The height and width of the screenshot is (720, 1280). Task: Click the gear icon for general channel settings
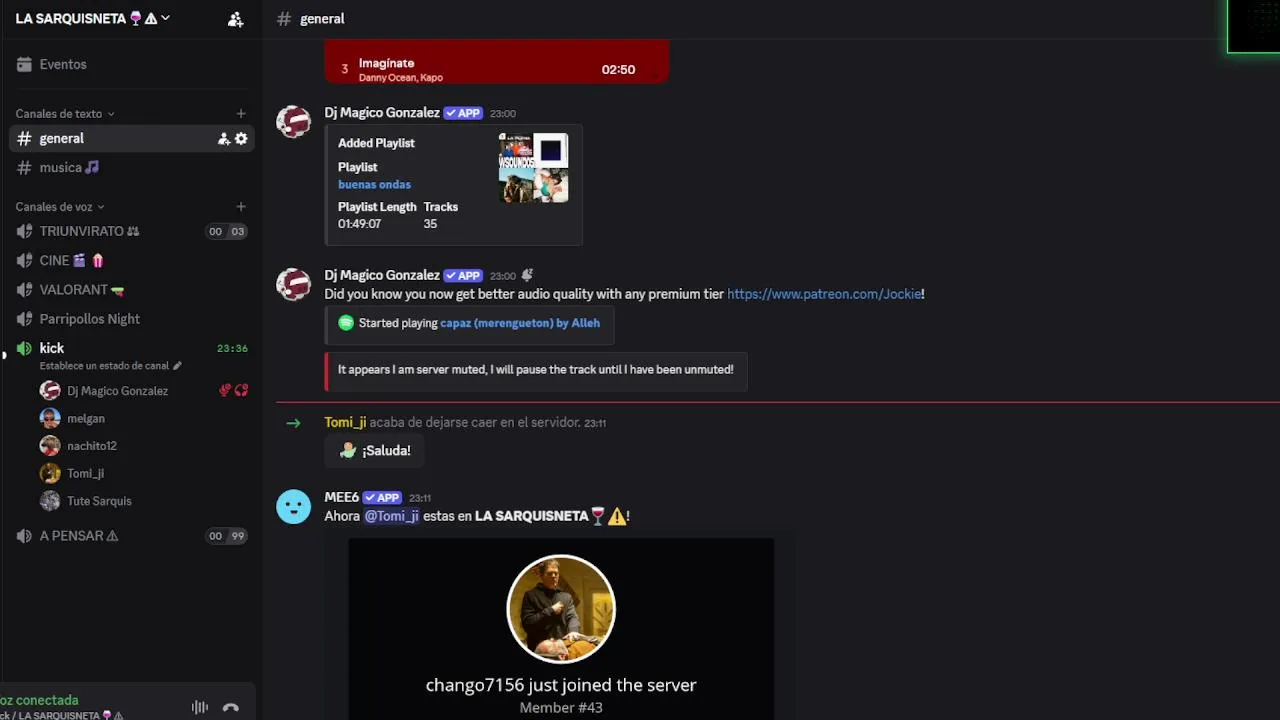point(241,139)
